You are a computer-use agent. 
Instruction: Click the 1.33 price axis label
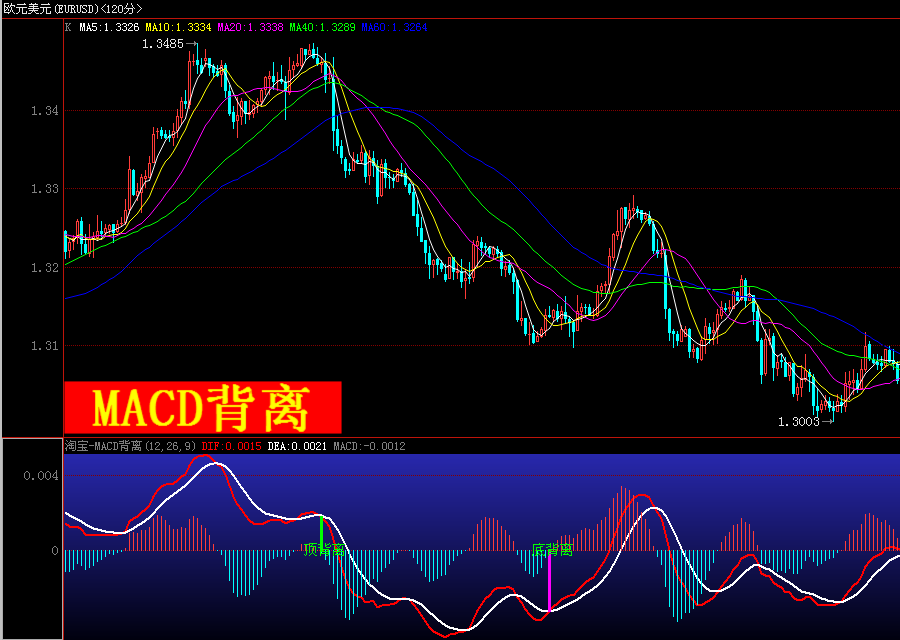point(45,189)
